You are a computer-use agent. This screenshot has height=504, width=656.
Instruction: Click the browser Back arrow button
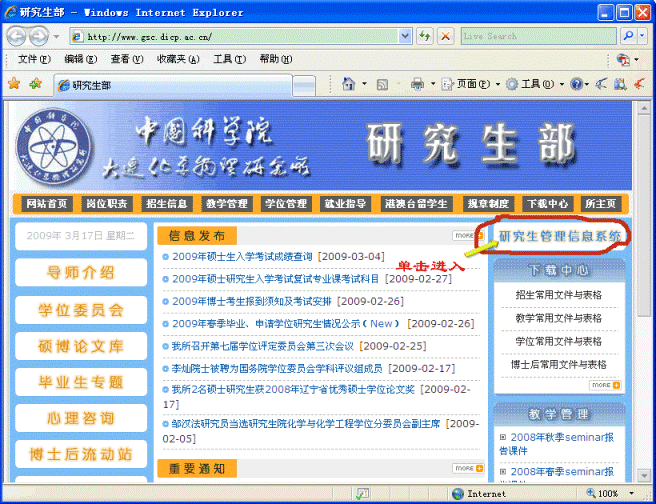[16, 36]
